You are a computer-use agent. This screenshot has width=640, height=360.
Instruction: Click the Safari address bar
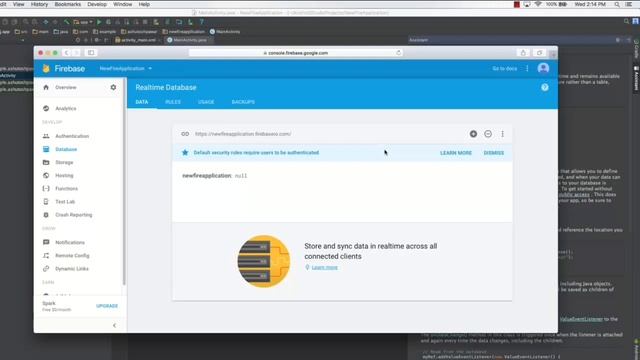[296, 53]
